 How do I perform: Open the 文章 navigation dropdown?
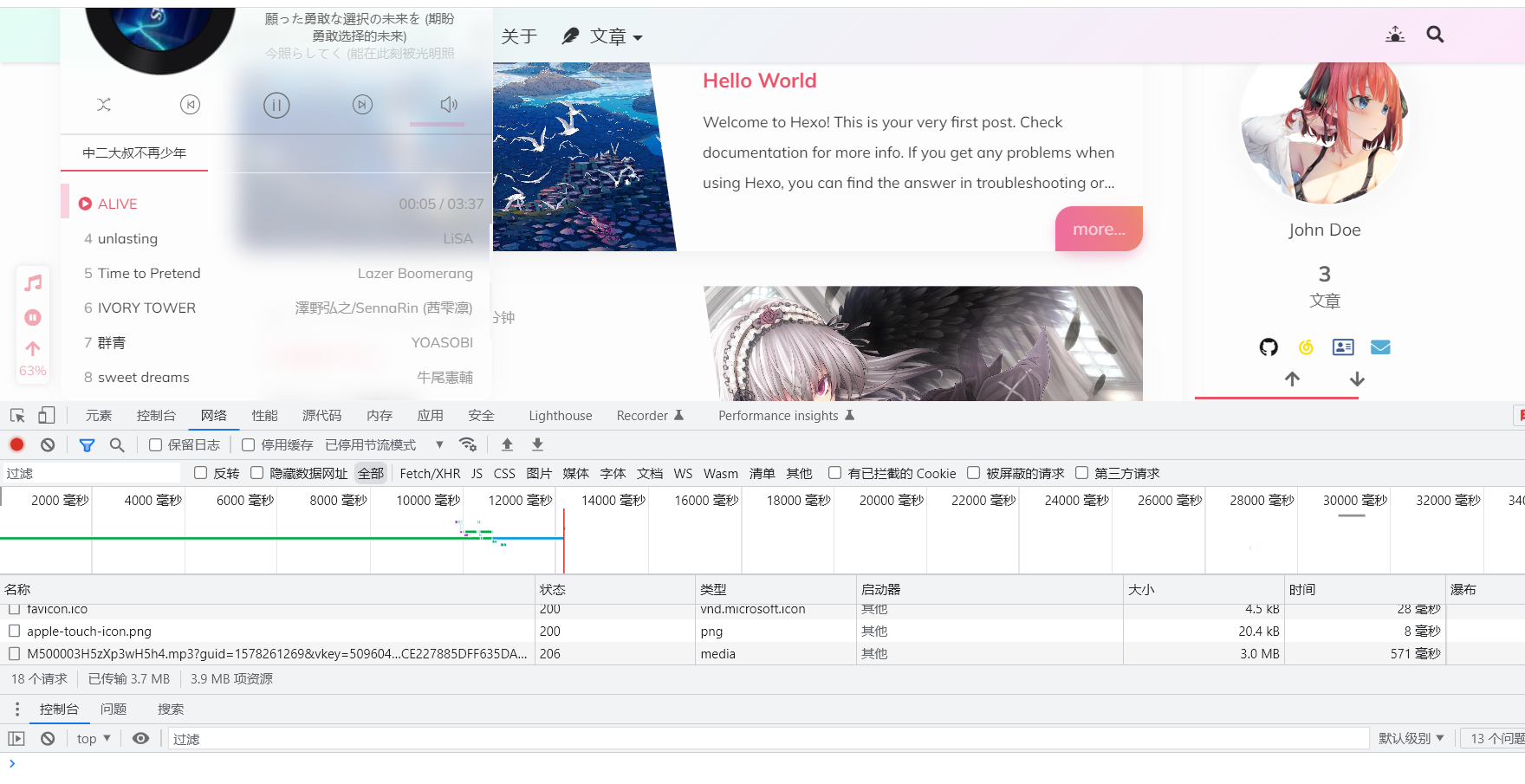[615, 36]
